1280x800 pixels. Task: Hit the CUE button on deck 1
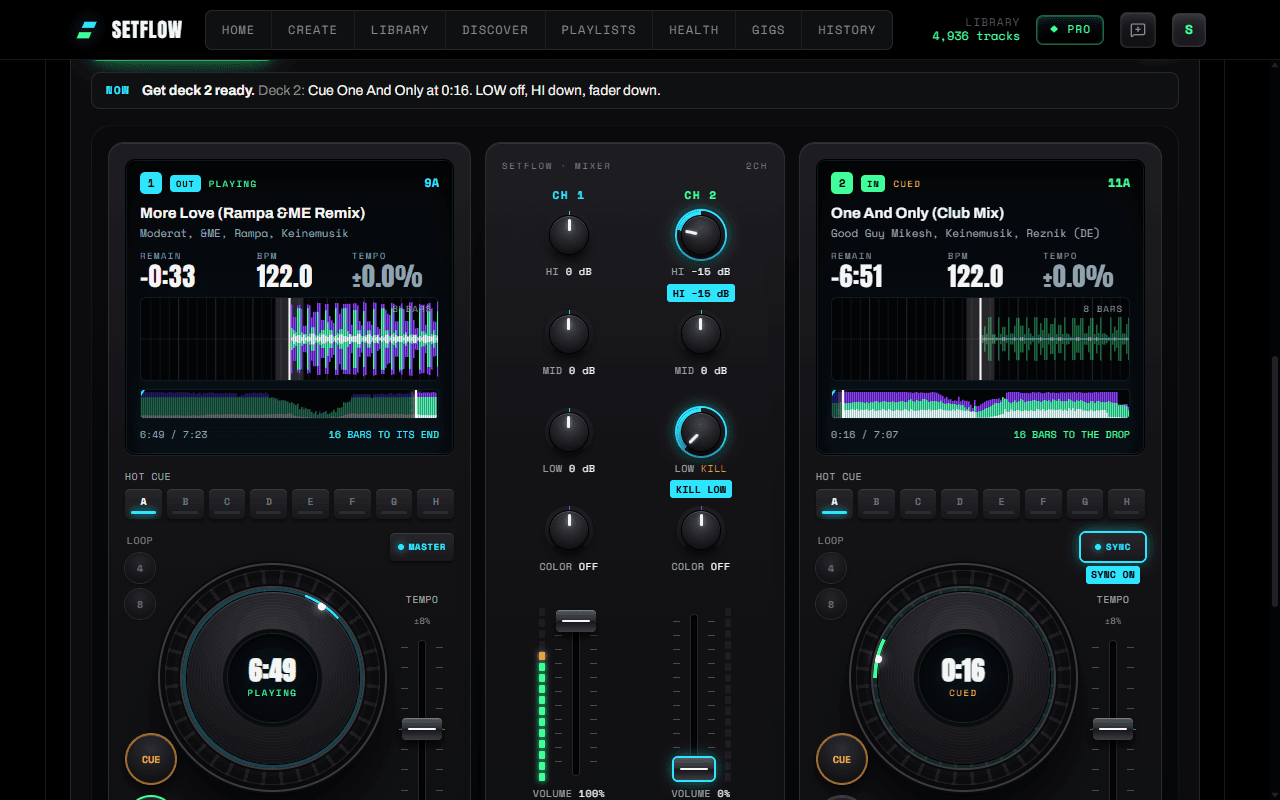click(151, 759)
